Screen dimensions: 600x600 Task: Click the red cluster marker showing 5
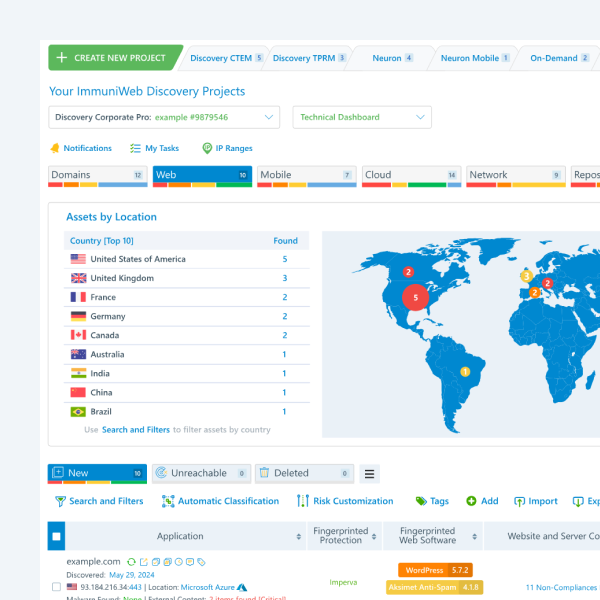click(x=416, y=297)
